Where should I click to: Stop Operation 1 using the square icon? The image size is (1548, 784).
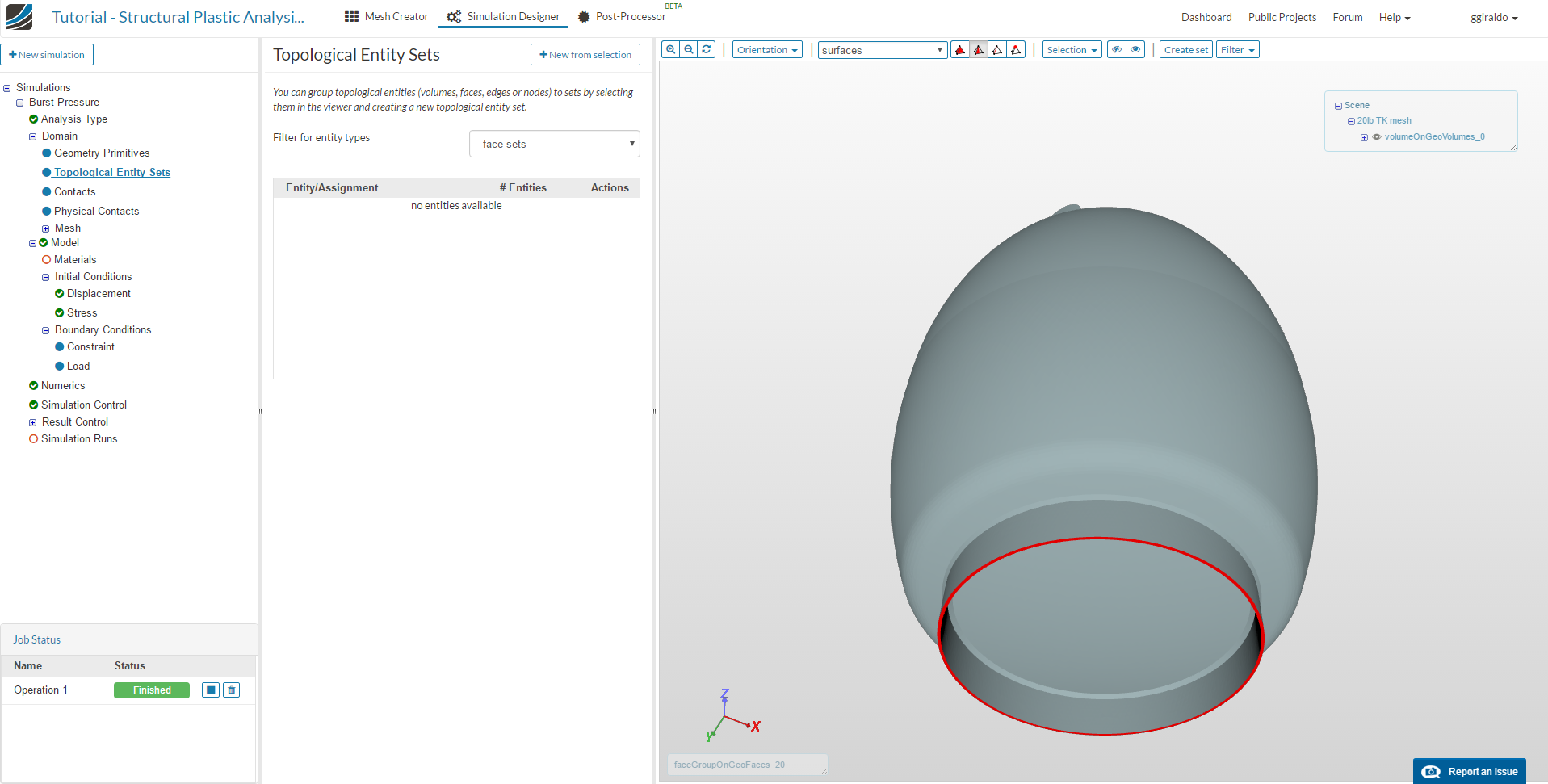(x=211, y=690)
